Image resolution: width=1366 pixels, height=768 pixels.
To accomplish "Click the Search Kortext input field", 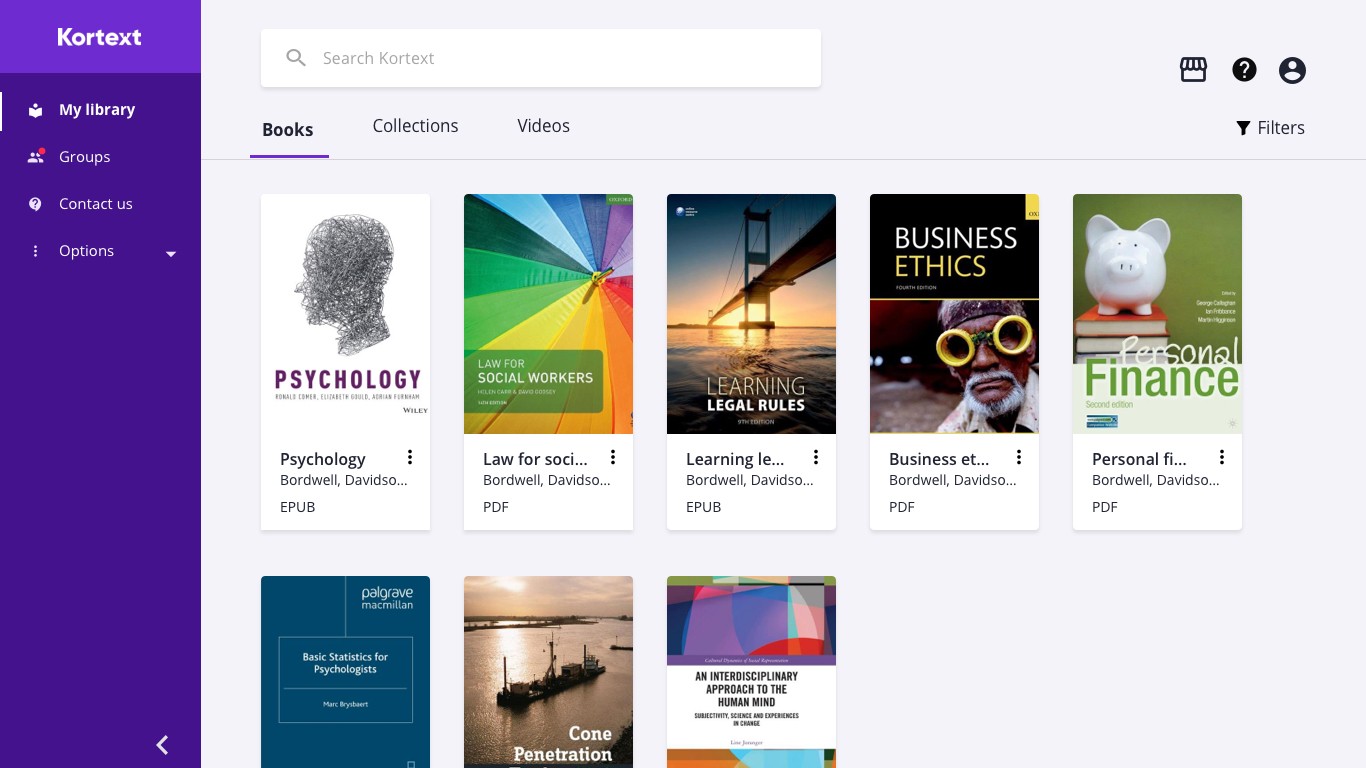I will click(541, 58).
